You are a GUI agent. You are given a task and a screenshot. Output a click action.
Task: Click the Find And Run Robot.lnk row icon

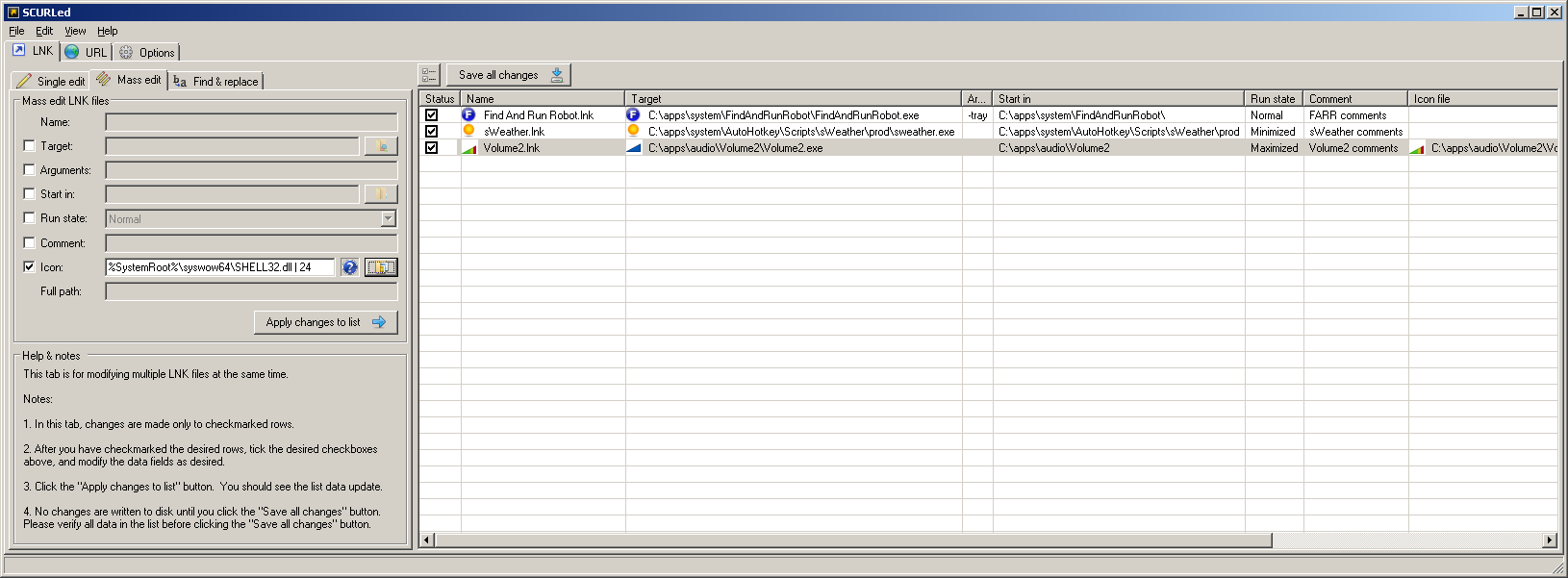pos(468,114)
